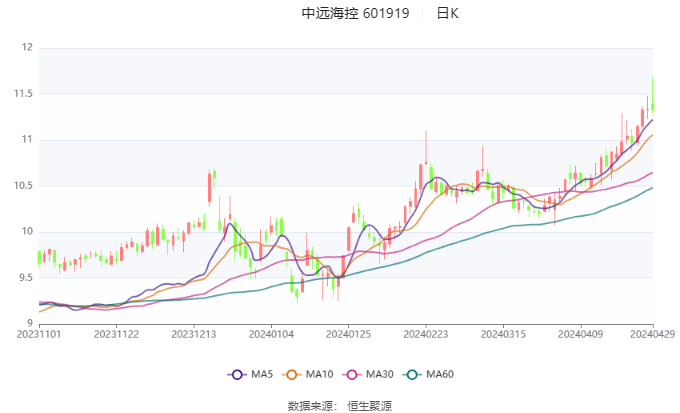
Task: Select the 20240125 date axis label
Action: (x=348, y=334)
